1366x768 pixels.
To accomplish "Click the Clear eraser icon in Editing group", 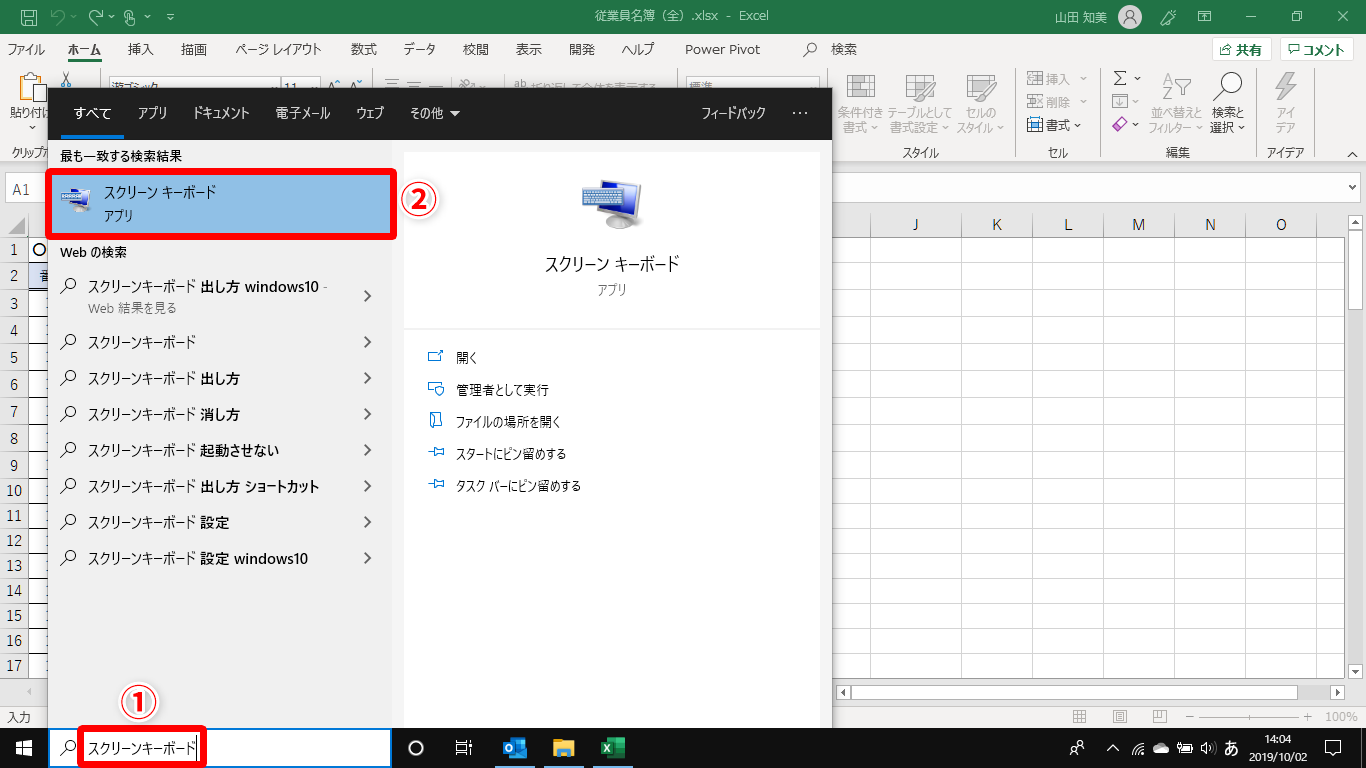I will click(1121, 124).
